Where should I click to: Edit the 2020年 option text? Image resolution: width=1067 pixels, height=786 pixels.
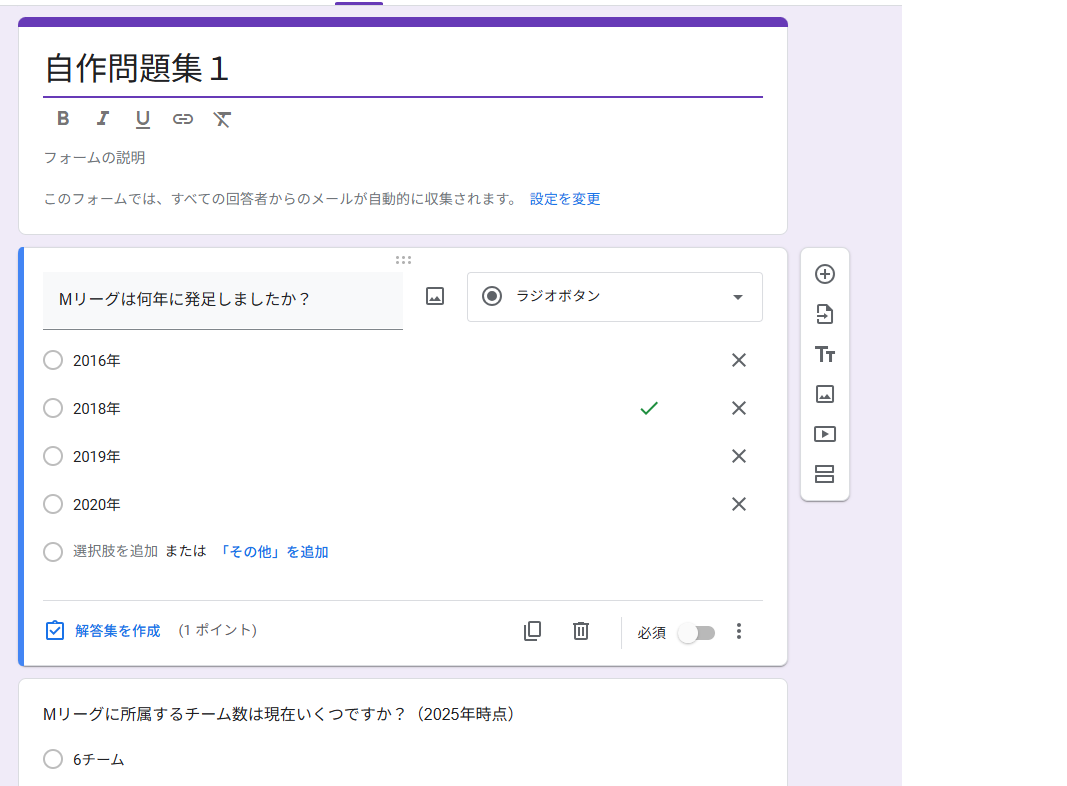point(97,504)
